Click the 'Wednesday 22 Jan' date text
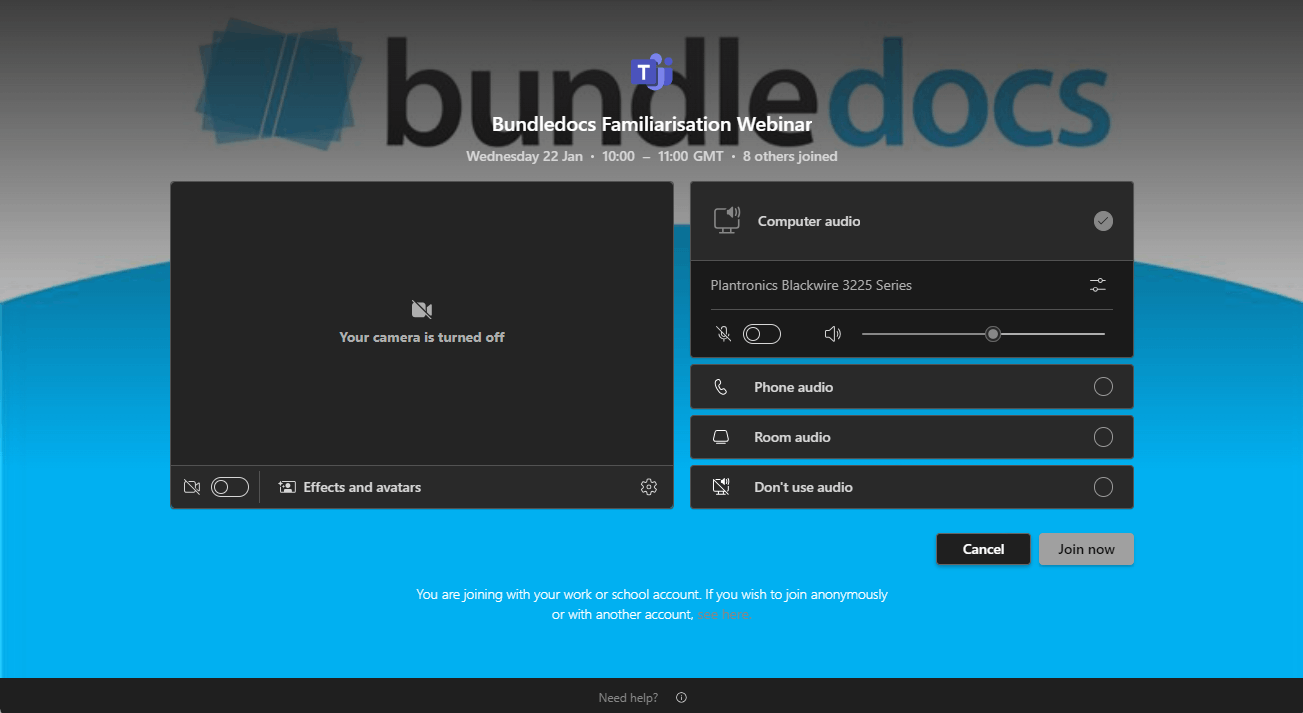Image resolution: width=1303 pixels, height=713 pixels. [524, 156]
